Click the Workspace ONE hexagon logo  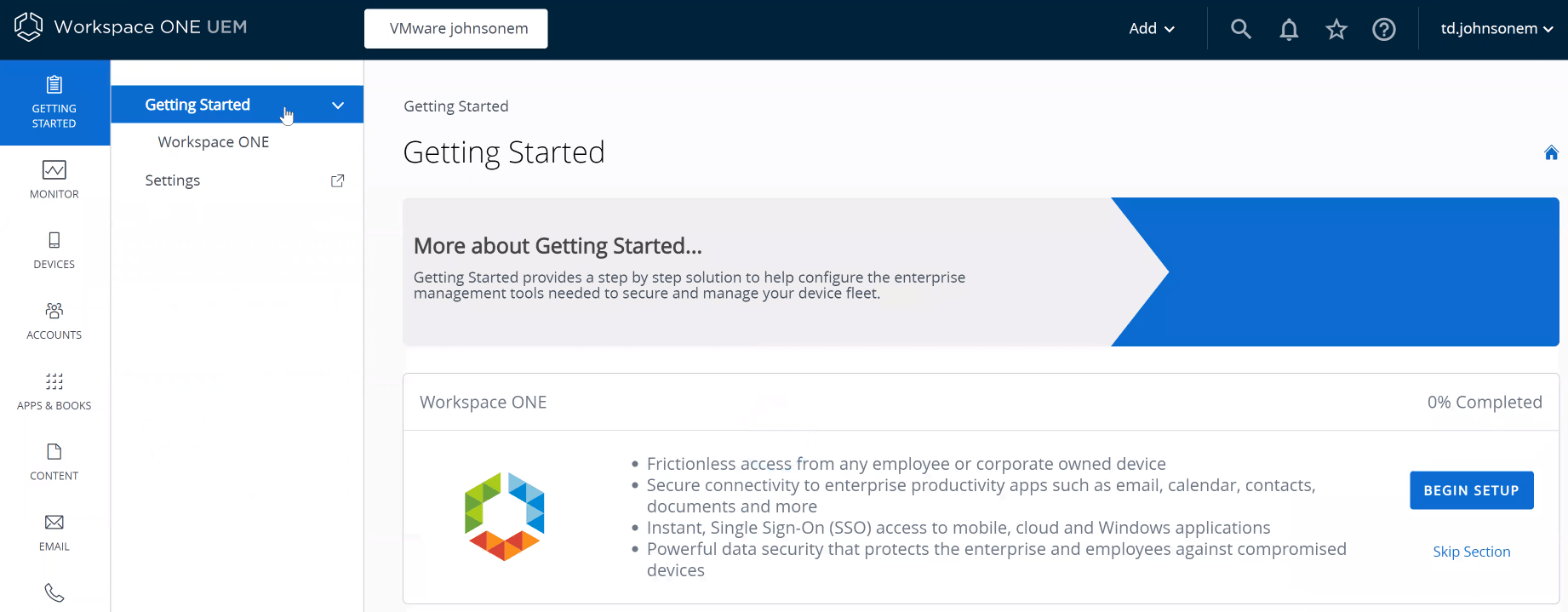(x=505, y=516)
